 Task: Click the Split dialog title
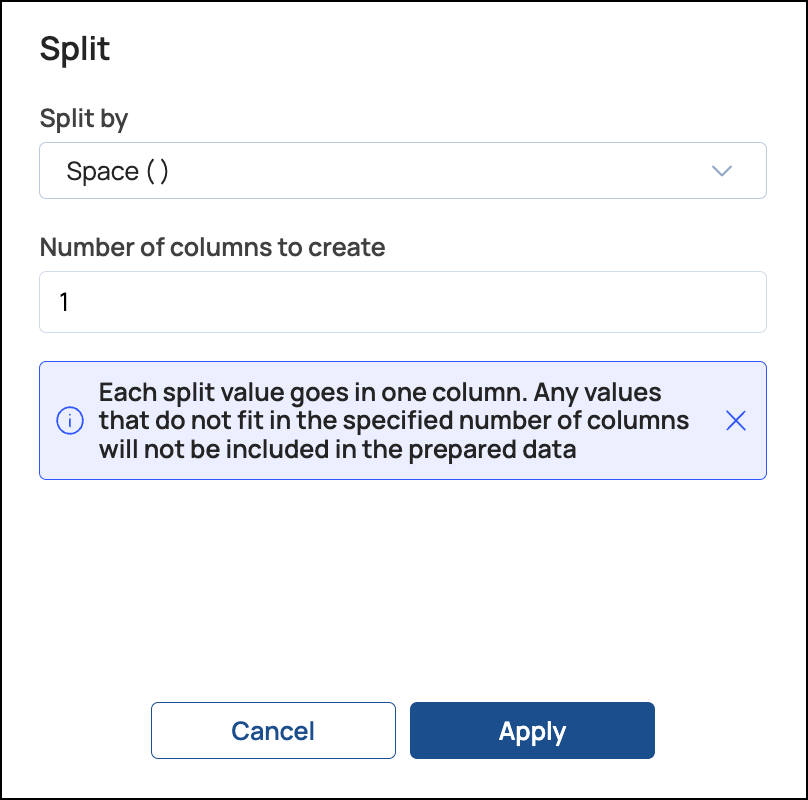click(x=74, y=48)
